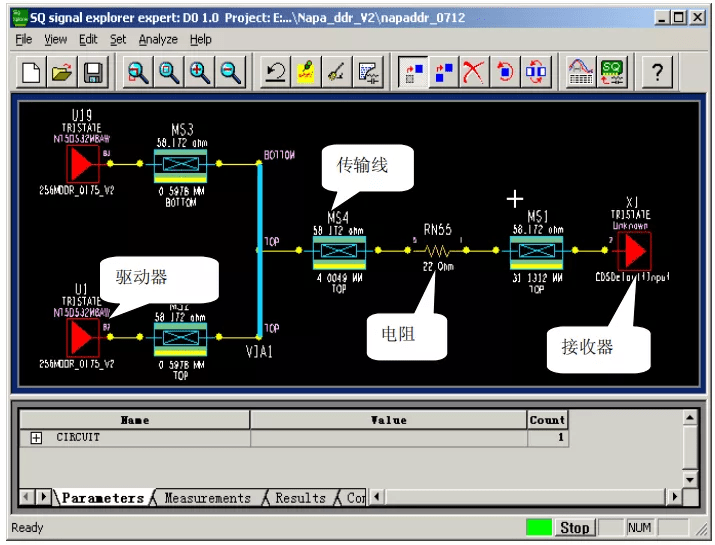The image size is (715, 545).
Task: Open the Set menu
Action: point(118,40)
